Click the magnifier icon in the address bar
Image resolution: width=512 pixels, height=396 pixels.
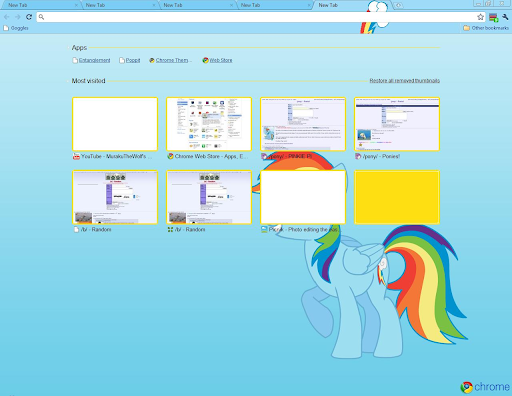click(41, 17)
